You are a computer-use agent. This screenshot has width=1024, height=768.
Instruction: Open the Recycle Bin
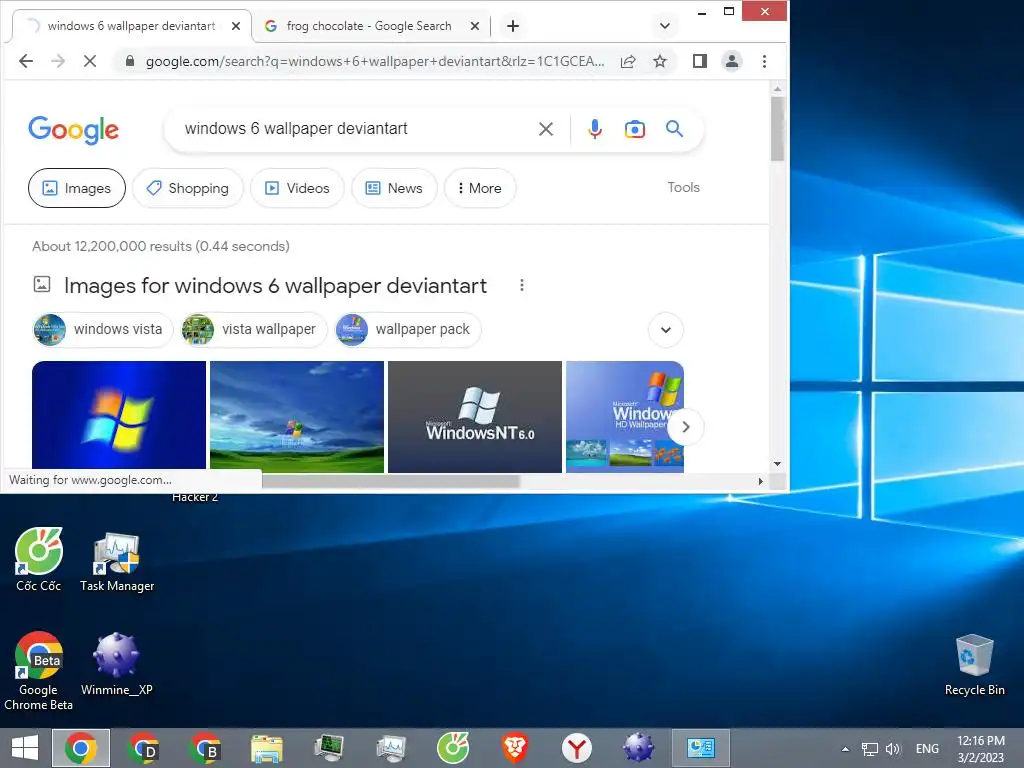click(974, 665)
